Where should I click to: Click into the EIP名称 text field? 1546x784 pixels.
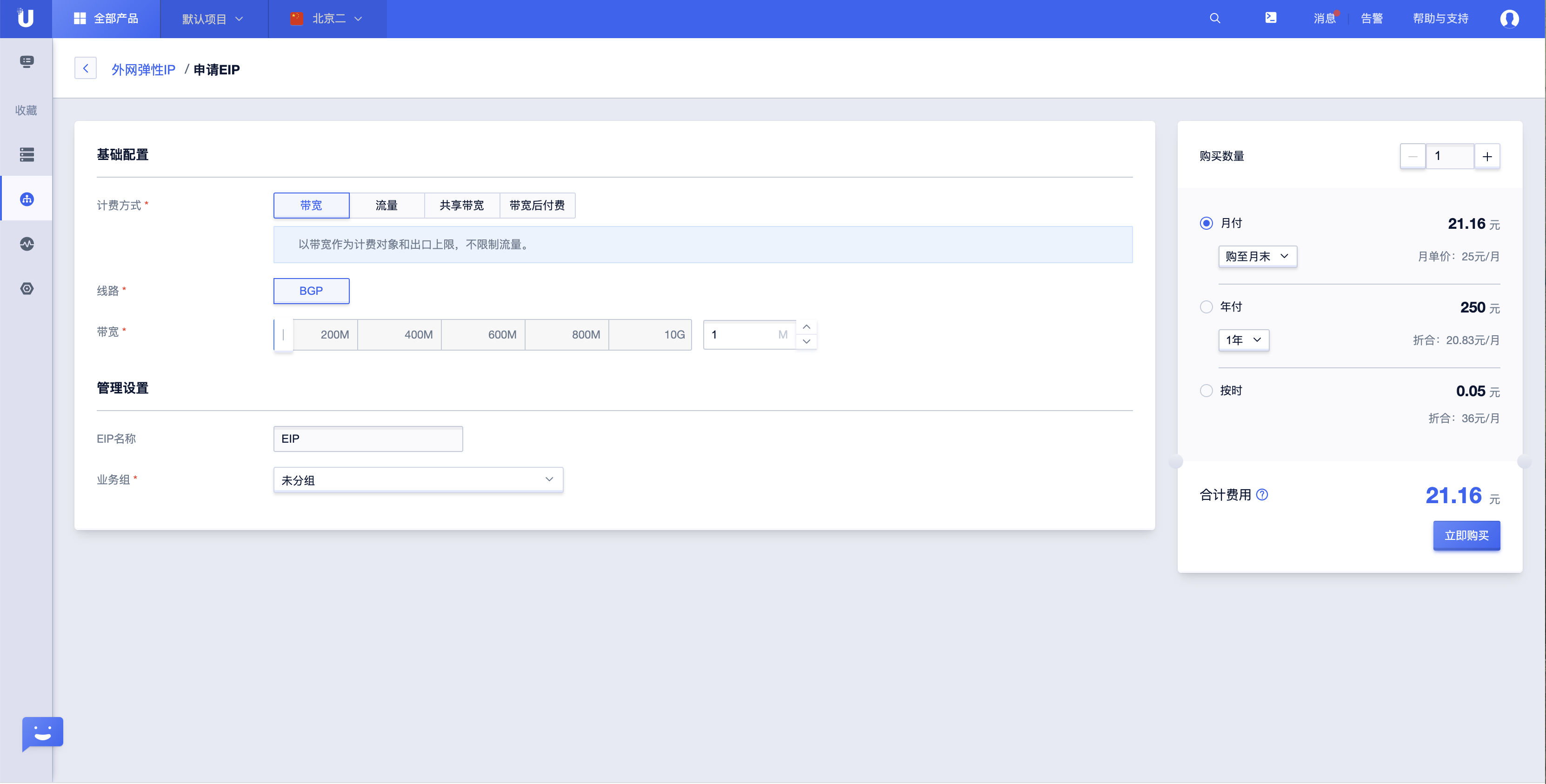(x=368, y=439)
